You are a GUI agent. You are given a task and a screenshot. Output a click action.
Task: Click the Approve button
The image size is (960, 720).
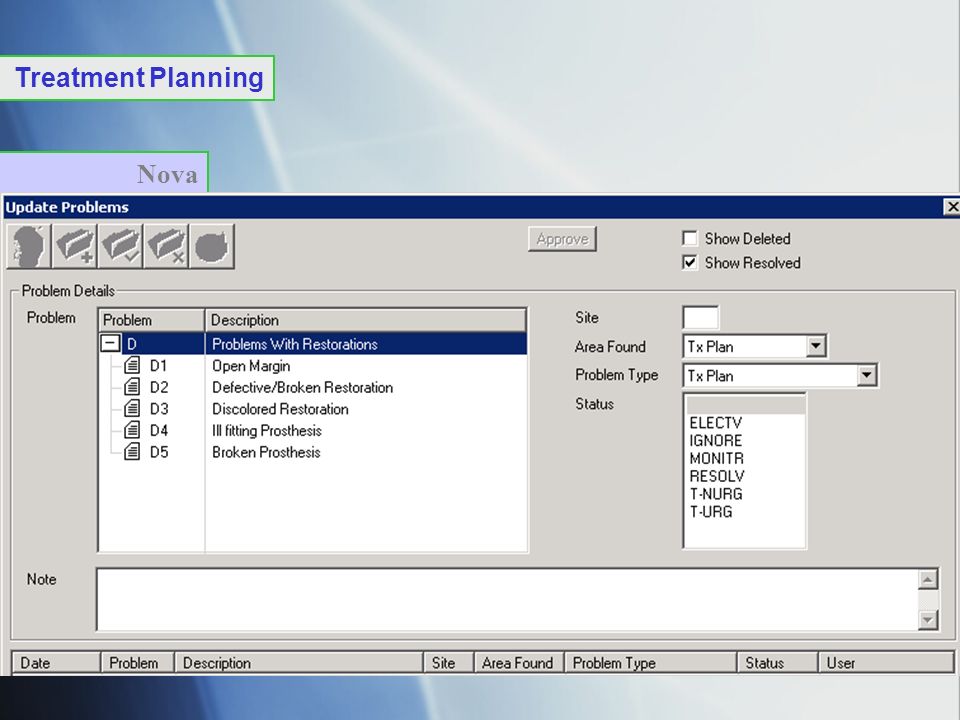[562, 239]
